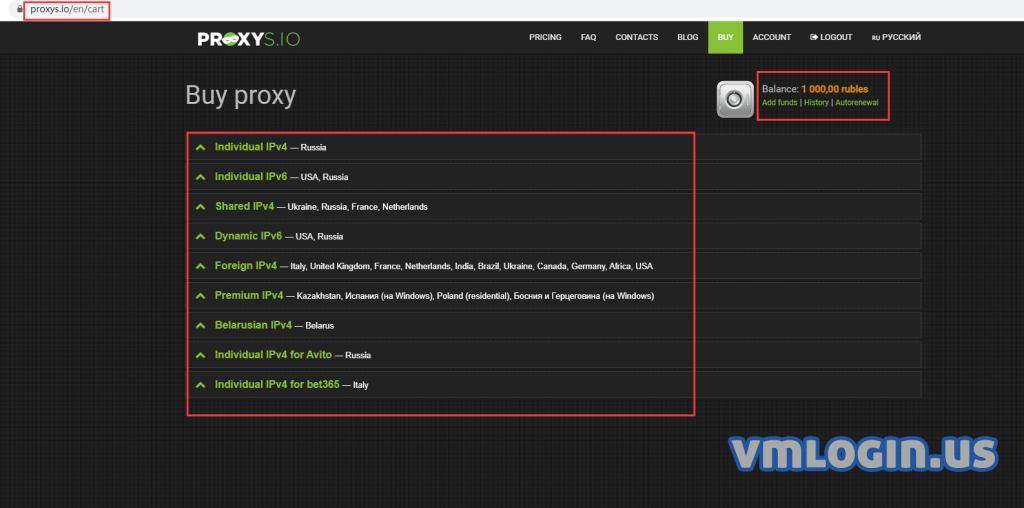Image resolution: width=1024 pixels, height=508 pixels.
Task: Open balance History link
Action: click(816, 103)
